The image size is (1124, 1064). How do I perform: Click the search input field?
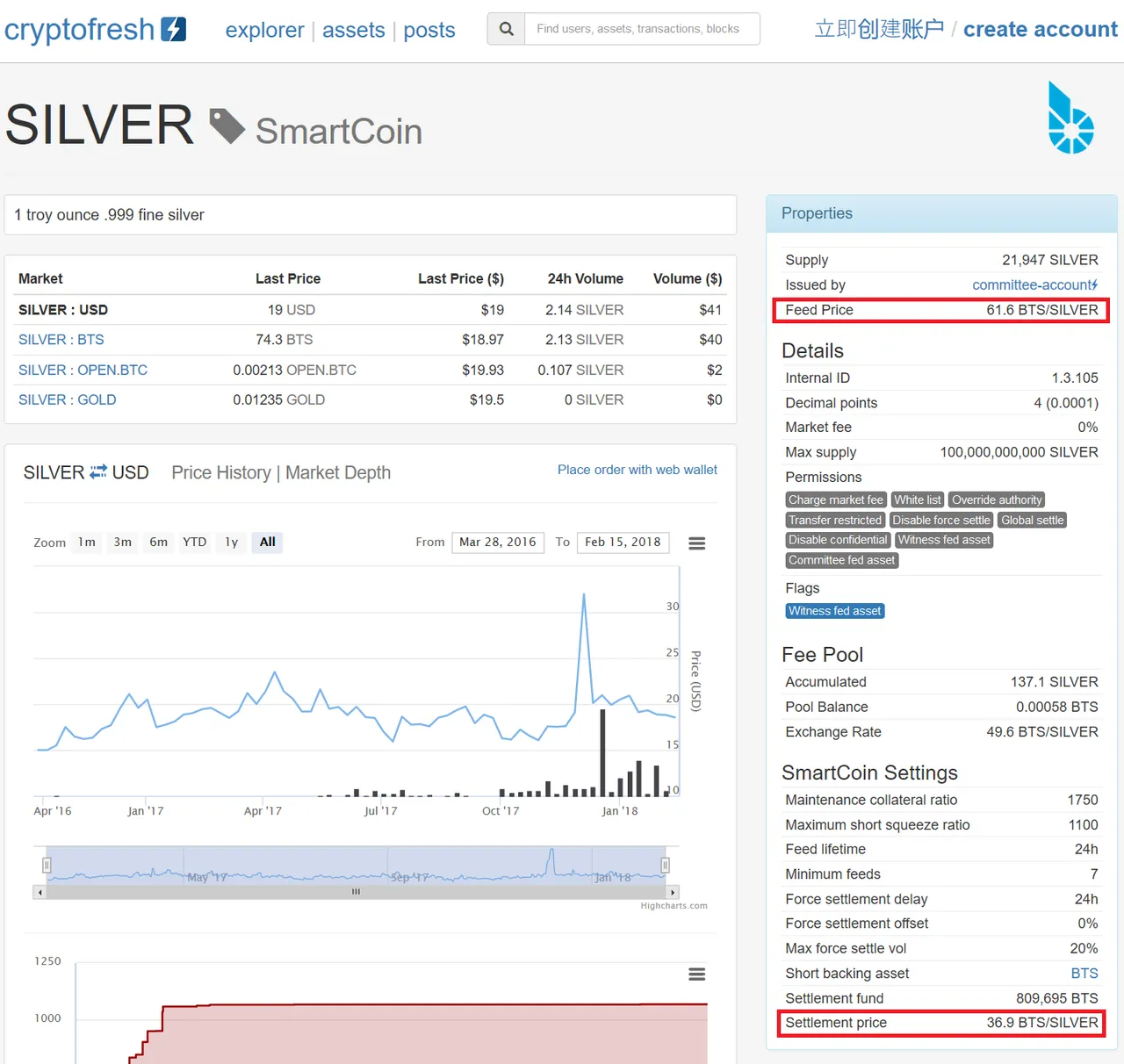(x=642, y=29)
